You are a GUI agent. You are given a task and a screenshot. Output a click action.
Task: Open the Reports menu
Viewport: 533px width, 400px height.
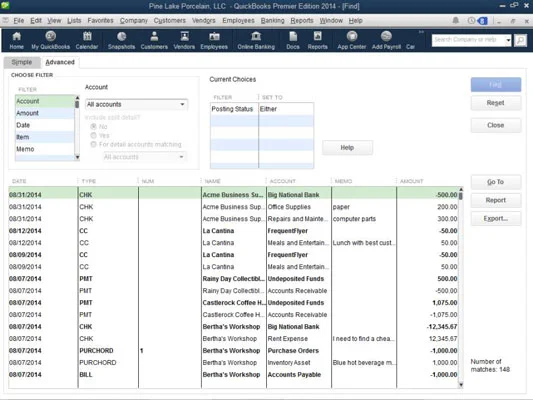pyautogui.click(x=302, y=21)
